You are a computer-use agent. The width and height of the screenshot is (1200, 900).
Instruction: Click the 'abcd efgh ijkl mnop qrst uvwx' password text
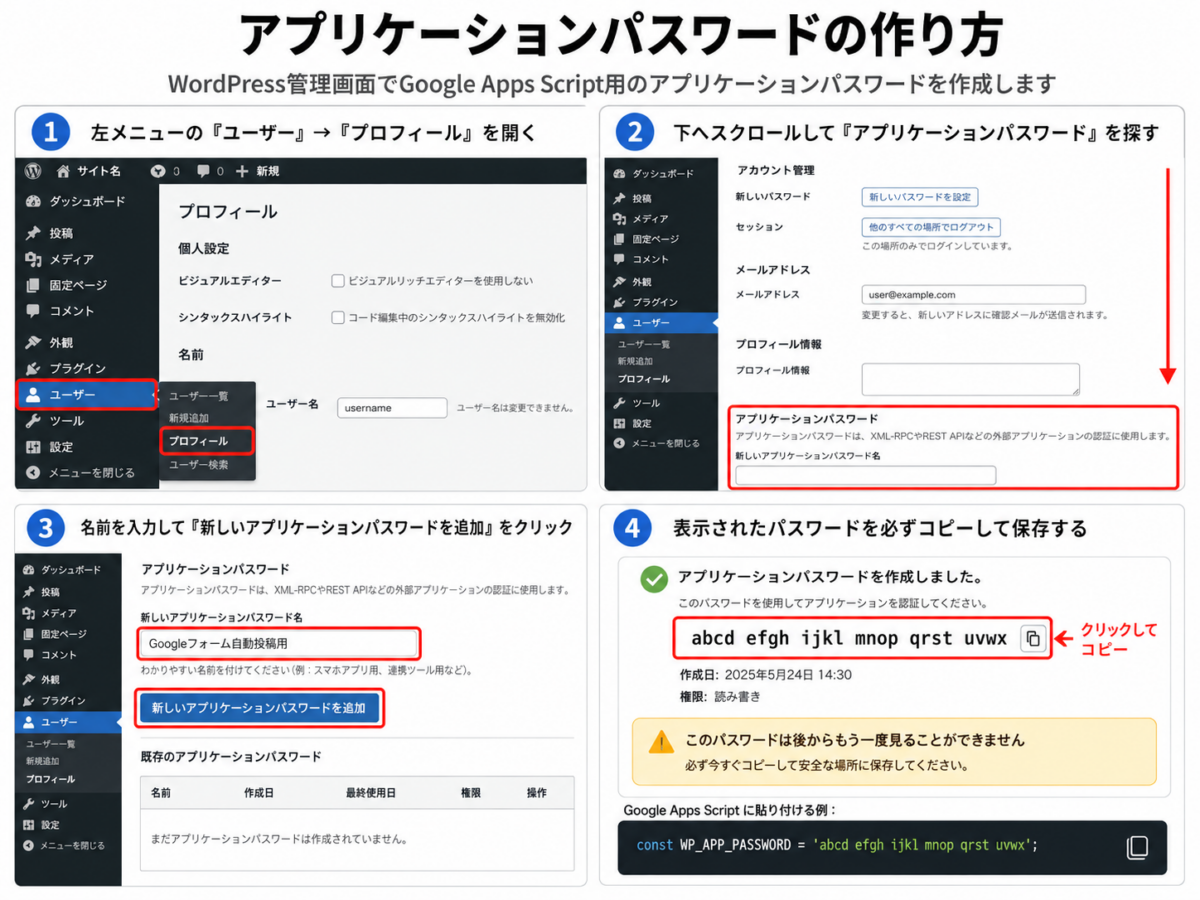tap(849, 638)
